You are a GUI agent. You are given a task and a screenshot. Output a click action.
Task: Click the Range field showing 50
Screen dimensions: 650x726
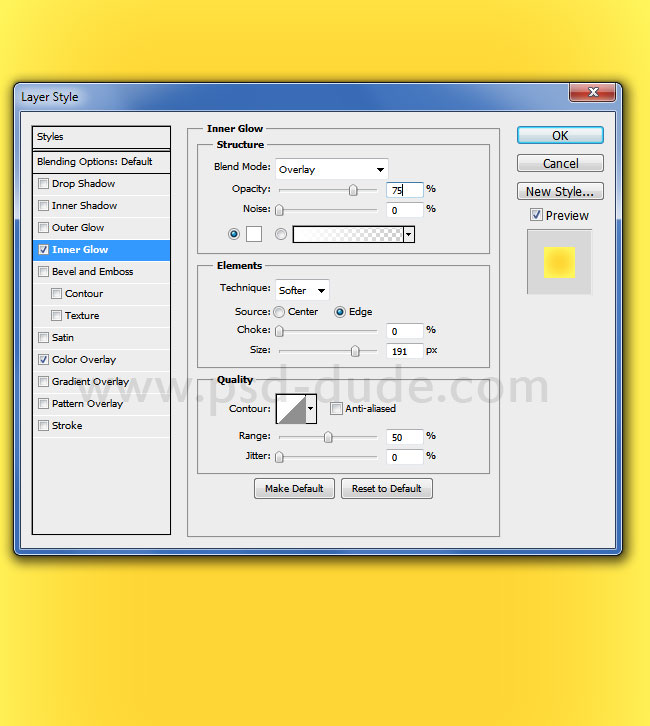tap(405, 437)
